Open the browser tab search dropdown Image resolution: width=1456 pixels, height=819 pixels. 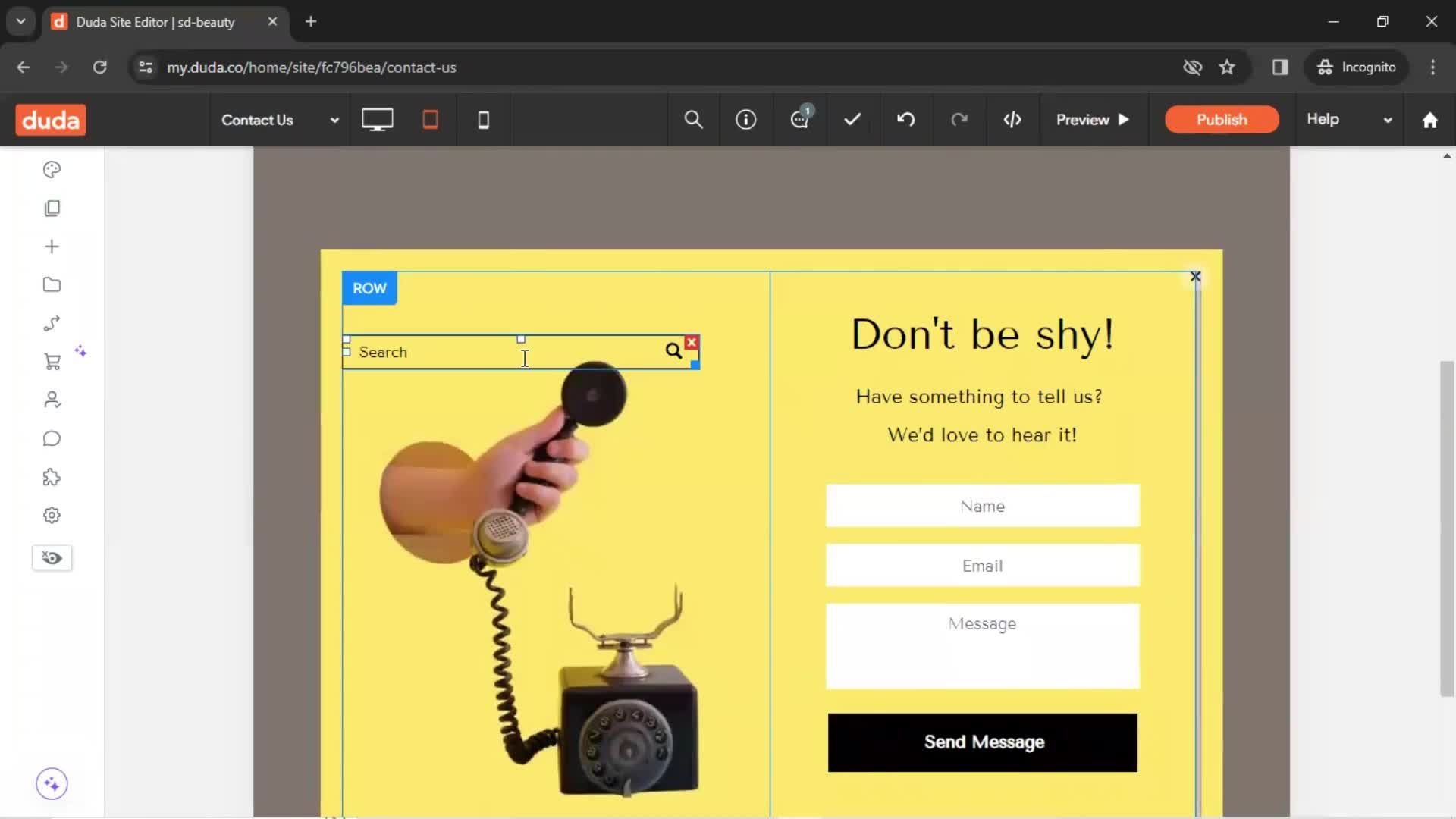21,21
